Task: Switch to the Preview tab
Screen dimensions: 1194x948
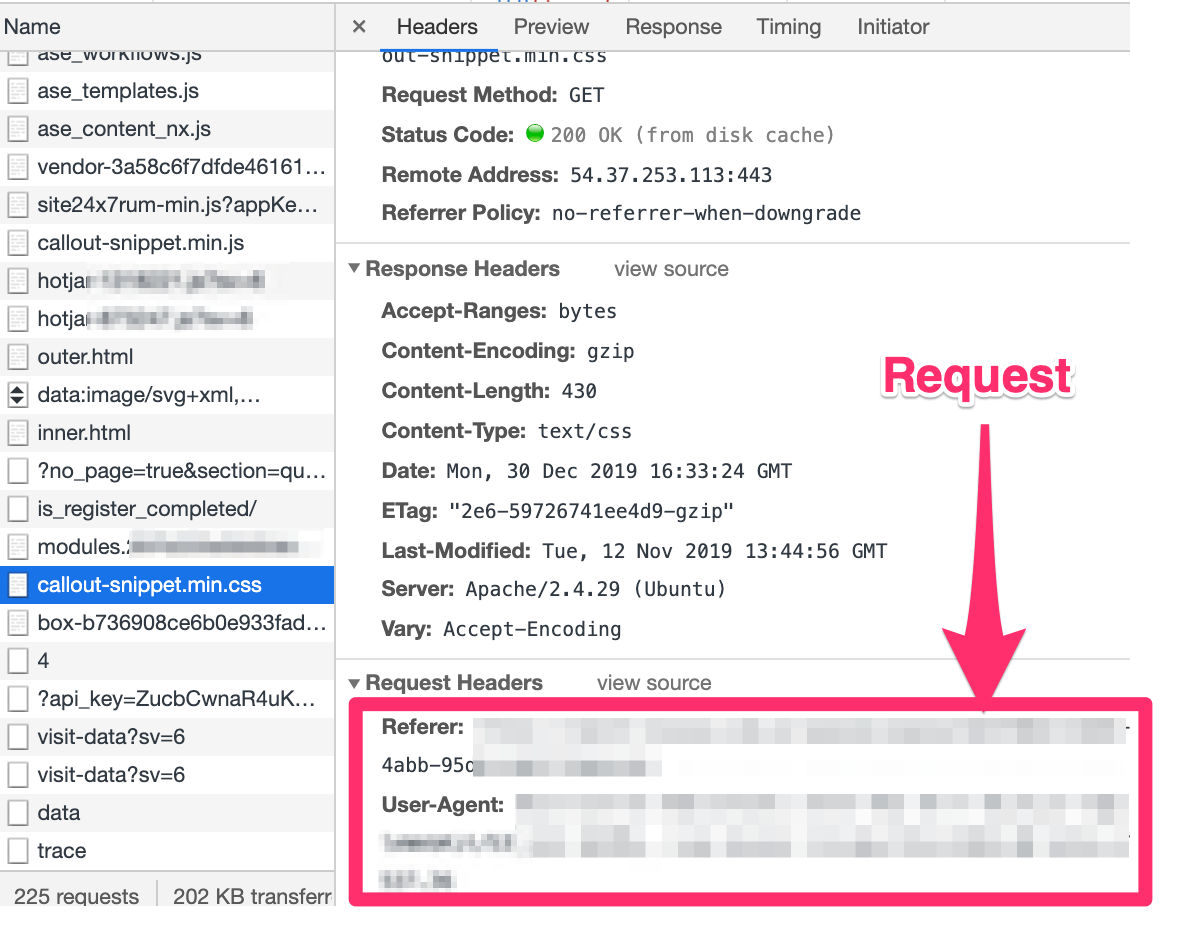Action: (x=551, y=27)
